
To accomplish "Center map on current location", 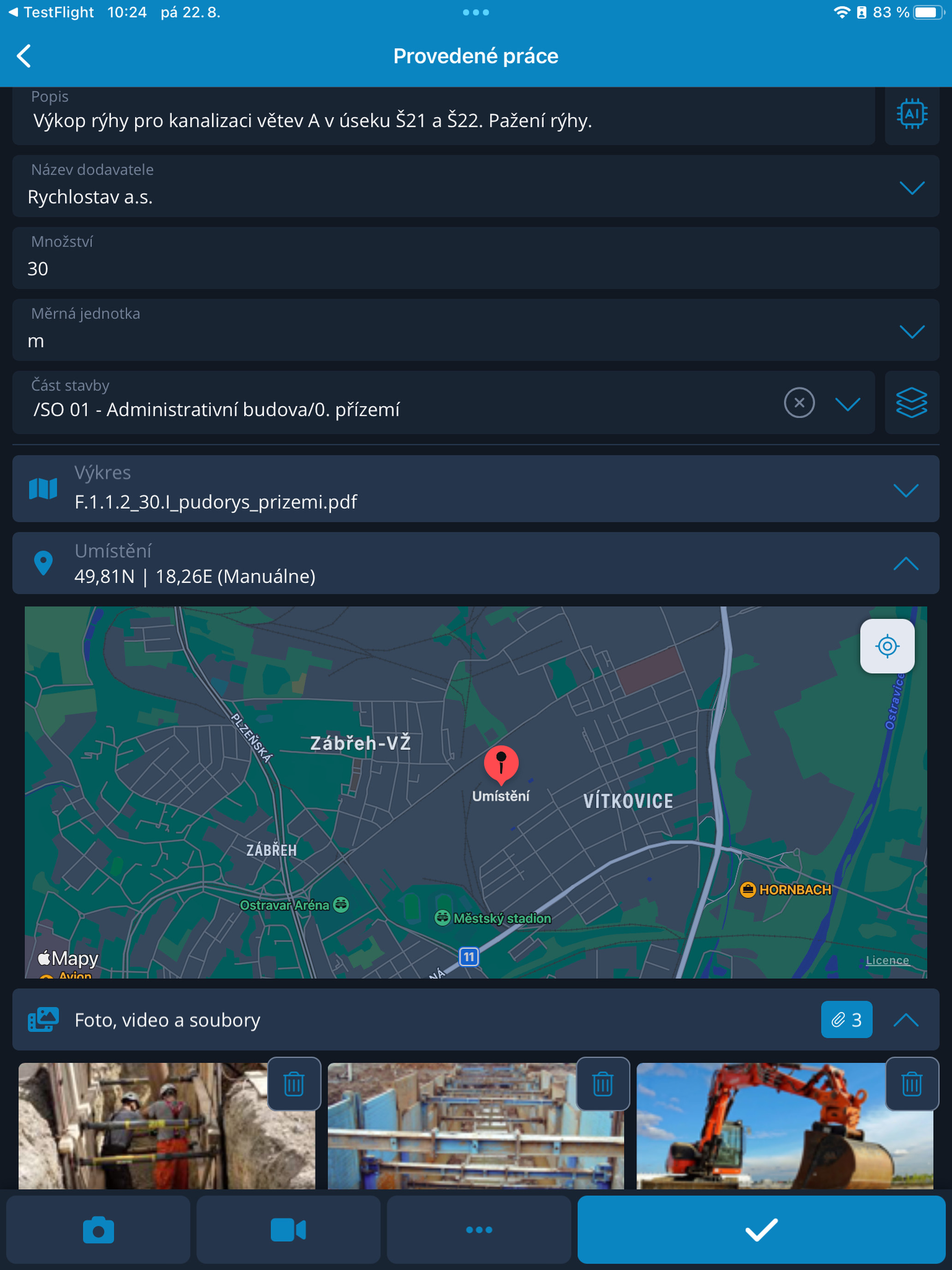I will pyautogui.click(x=887, y=646).
